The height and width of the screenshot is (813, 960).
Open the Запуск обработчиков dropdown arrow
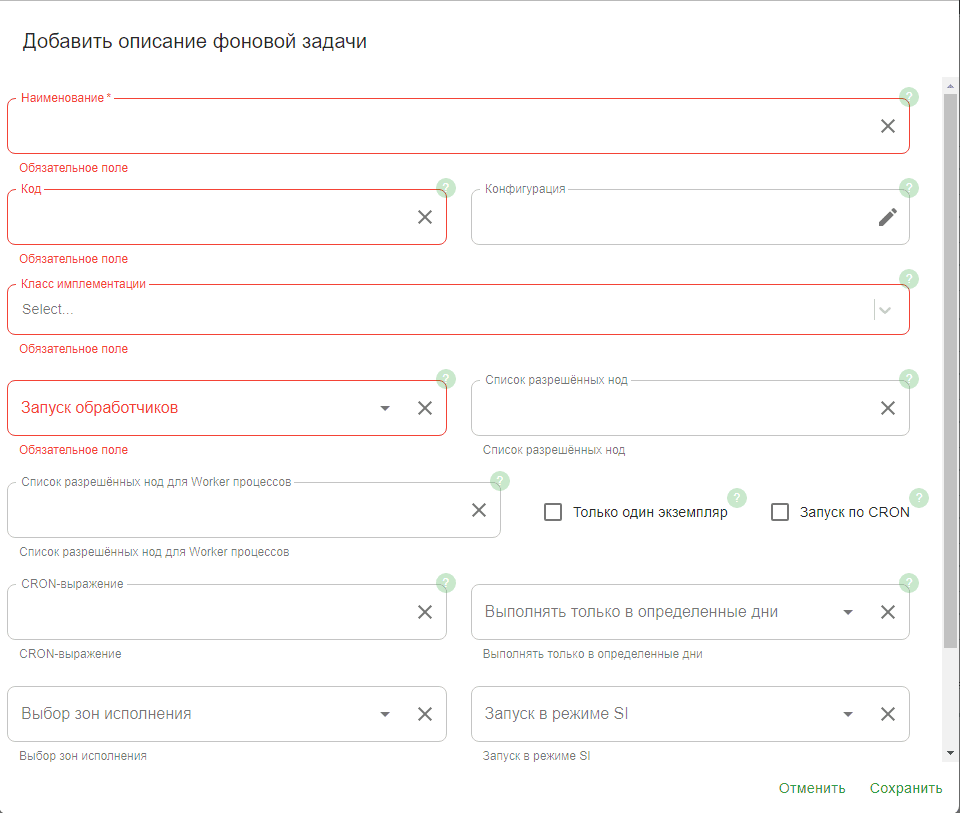coord(385,408)
